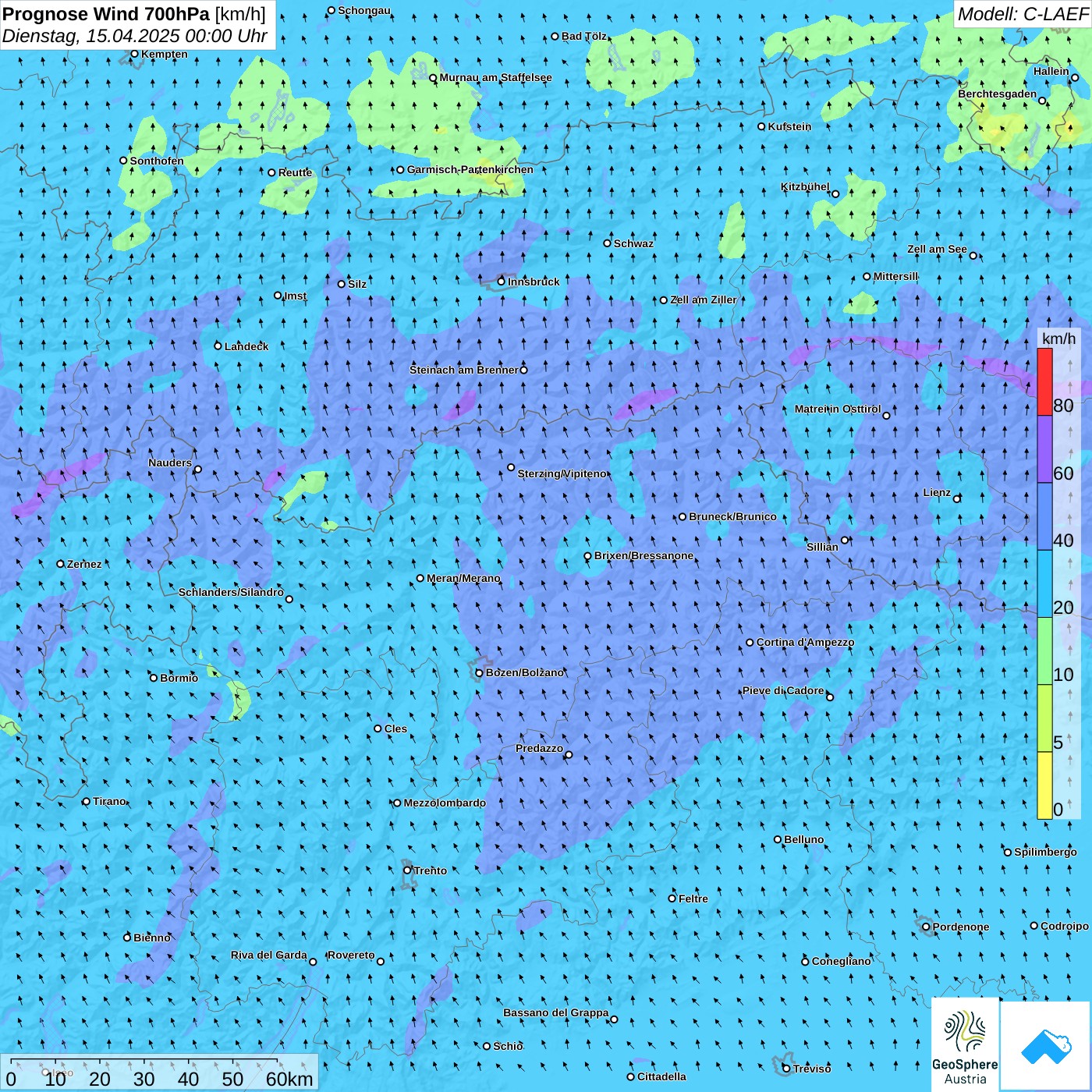Click the Zernez label

(84, 564)
